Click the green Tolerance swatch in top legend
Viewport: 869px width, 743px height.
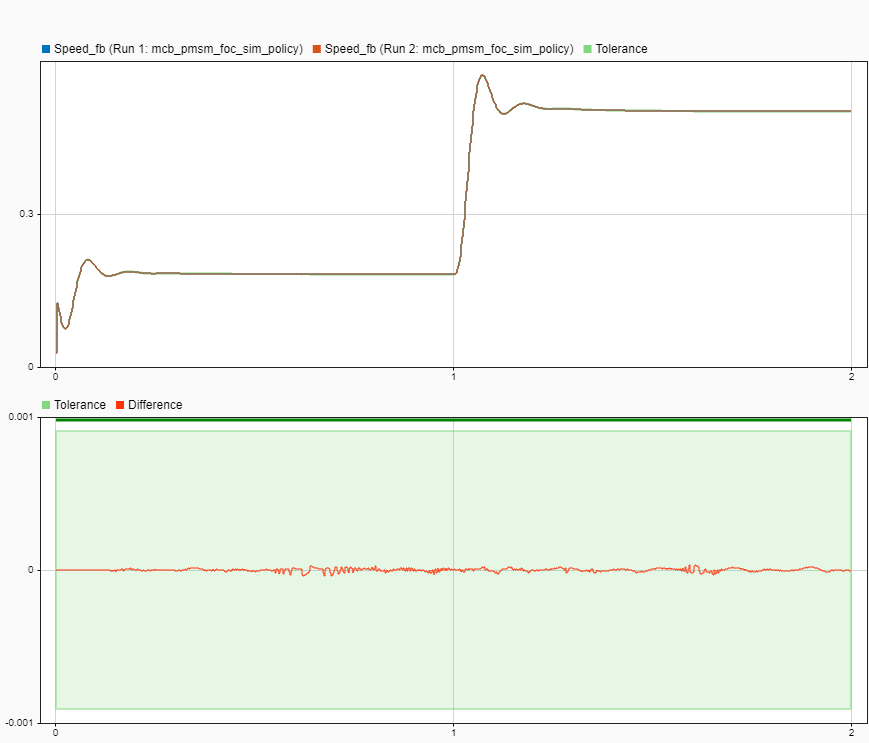click(590, 48)
